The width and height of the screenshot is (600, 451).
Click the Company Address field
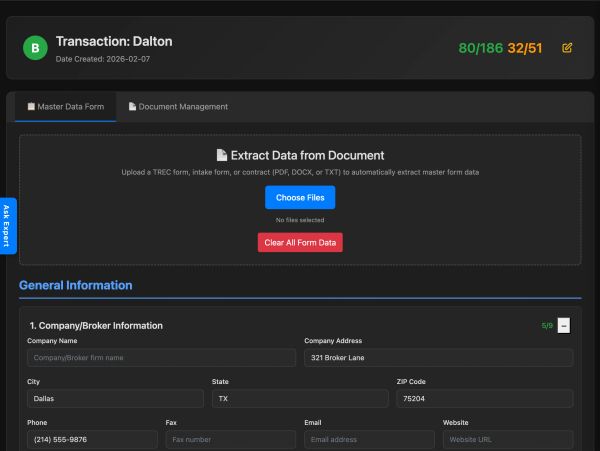tap(439, 358)
